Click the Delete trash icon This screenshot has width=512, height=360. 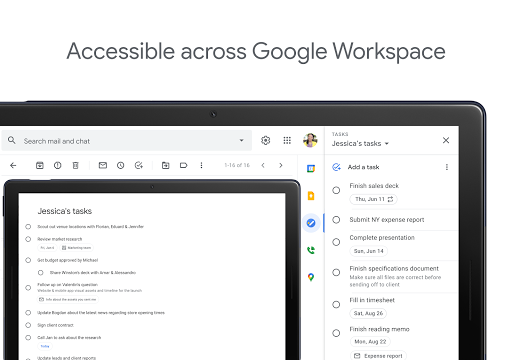point(76,165)
